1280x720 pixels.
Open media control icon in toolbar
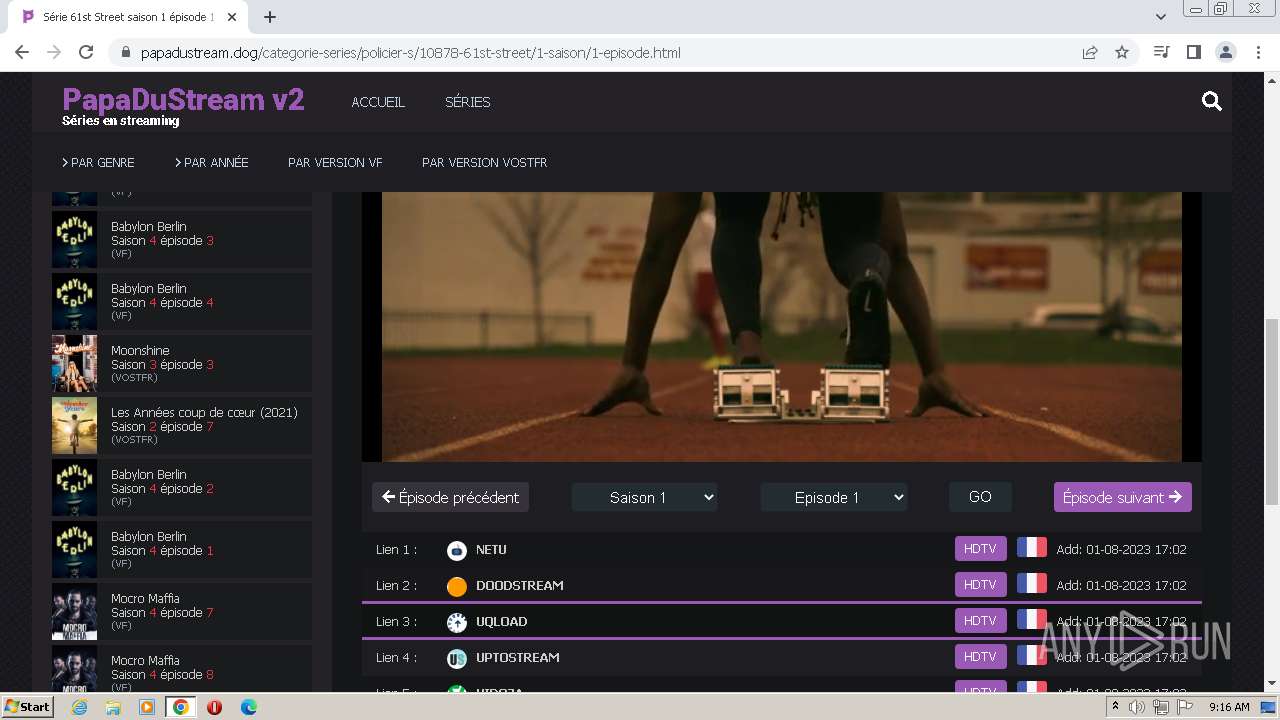click(1162, 52)
